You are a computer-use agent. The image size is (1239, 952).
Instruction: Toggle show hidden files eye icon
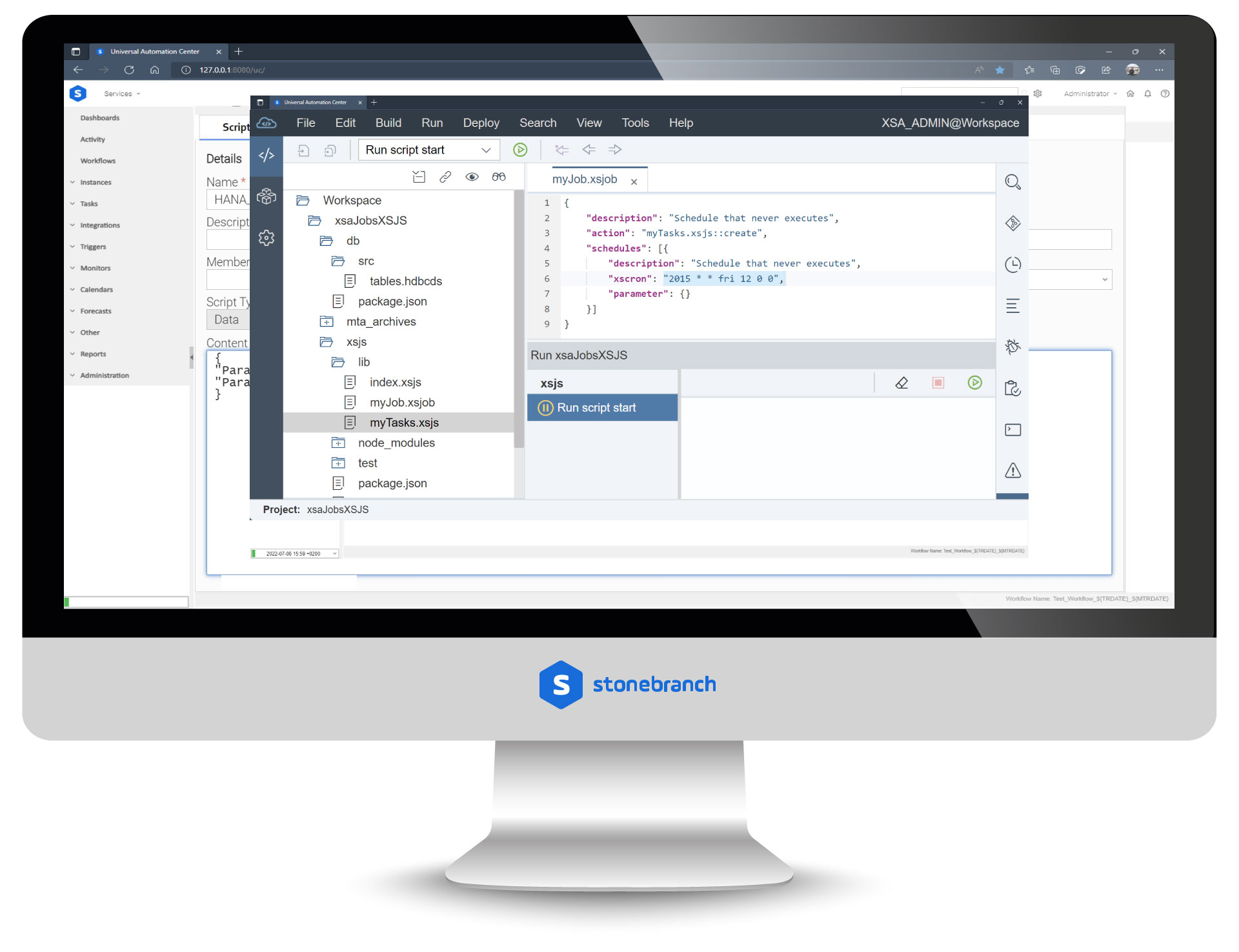pos(472,177)
